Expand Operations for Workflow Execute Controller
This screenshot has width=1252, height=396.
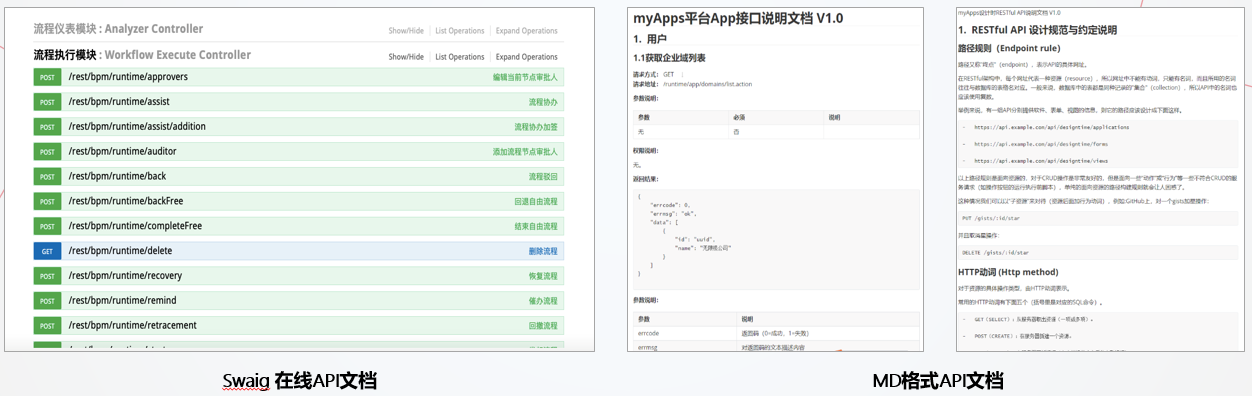coord(527,57)
